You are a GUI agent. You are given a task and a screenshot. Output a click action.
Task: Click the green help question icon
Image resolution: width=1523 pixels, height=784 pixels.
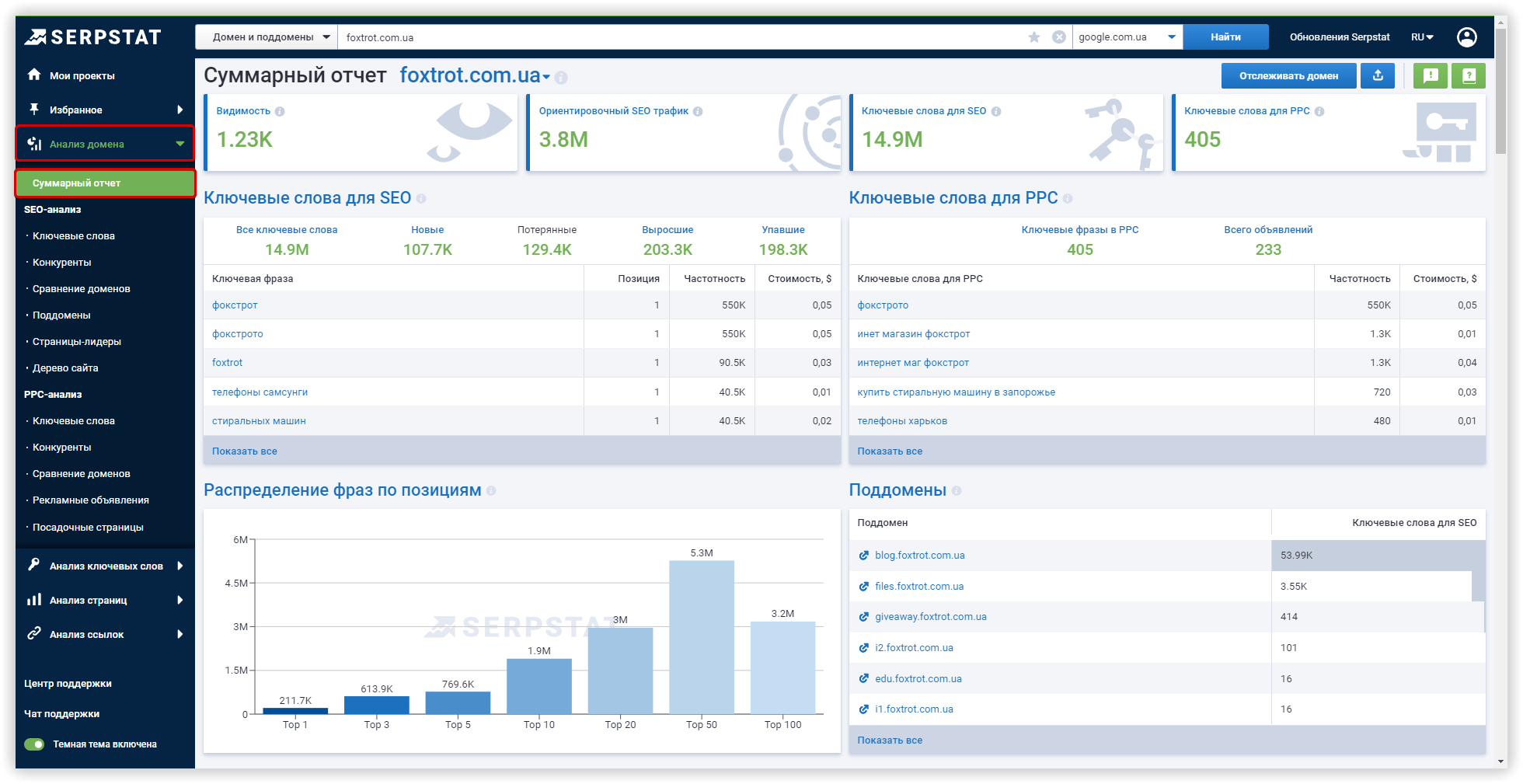click(1469, 75)
